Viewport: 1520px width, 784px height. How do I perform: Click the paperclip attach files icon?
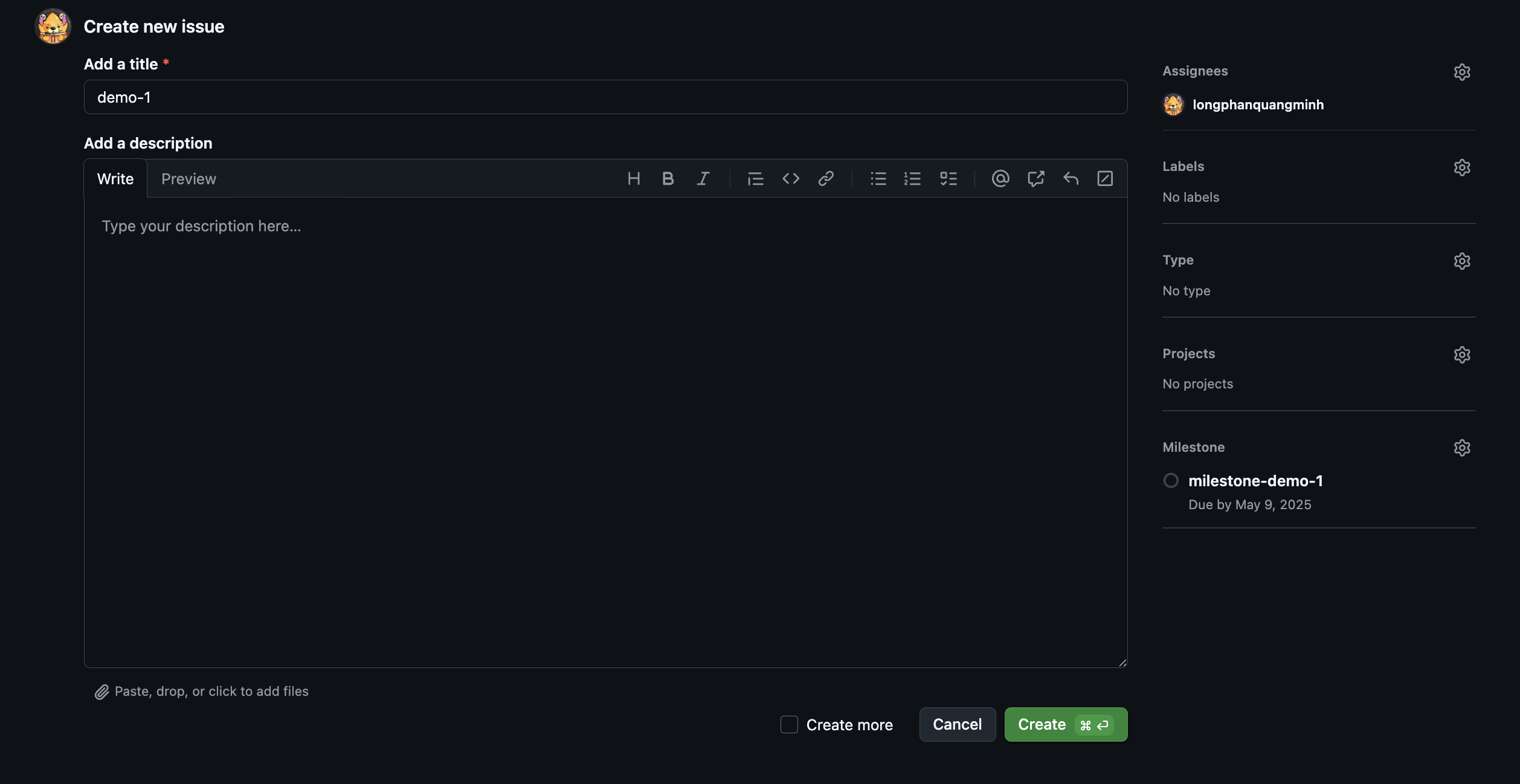click(101, 692)
